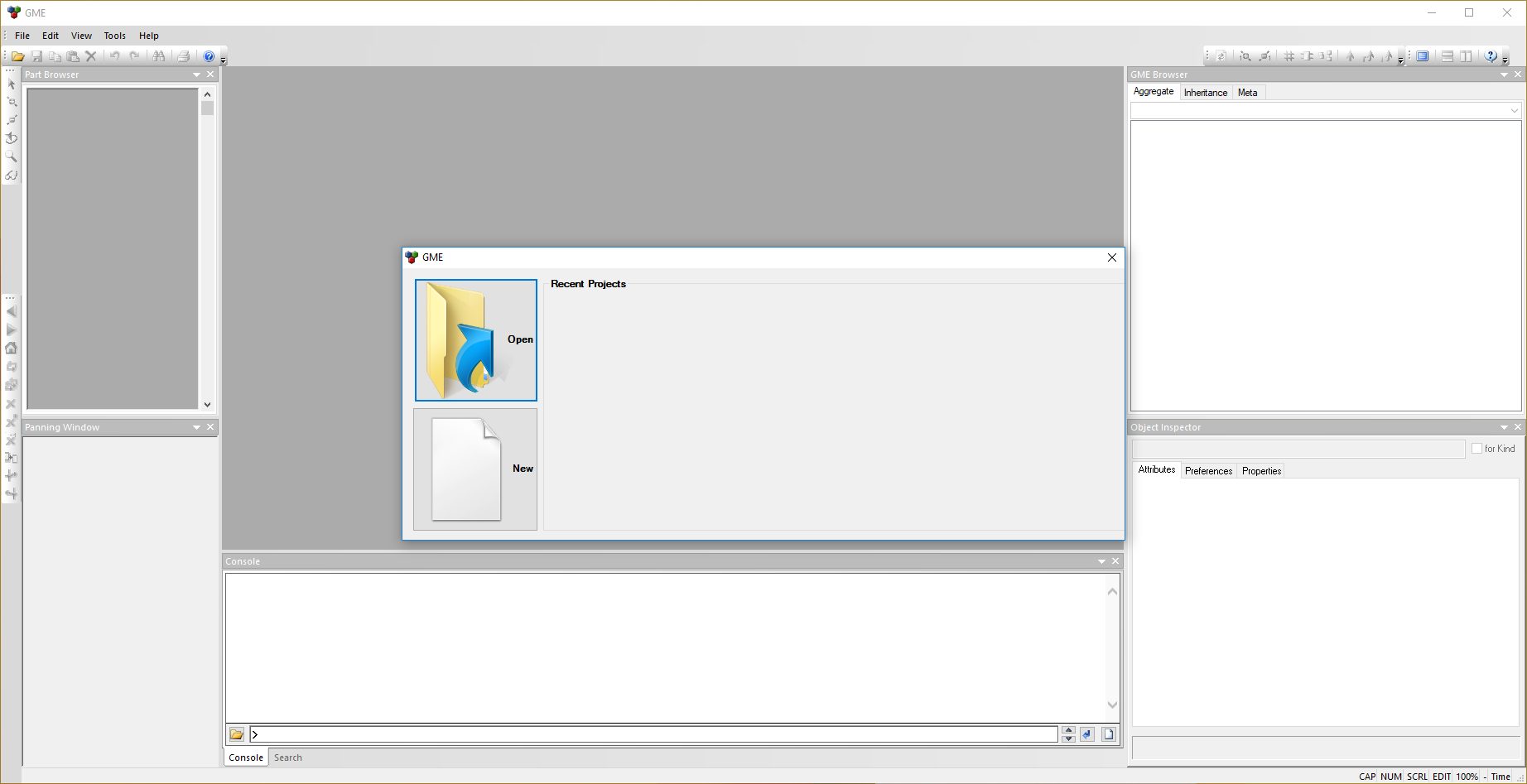Select the add connection mode tool

[x=12, y=102]
